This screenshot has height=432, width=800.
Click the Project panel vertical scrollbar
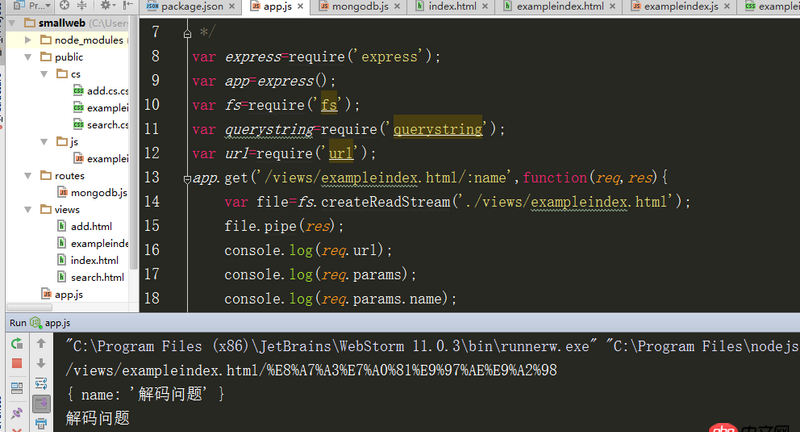pos(134,148)
